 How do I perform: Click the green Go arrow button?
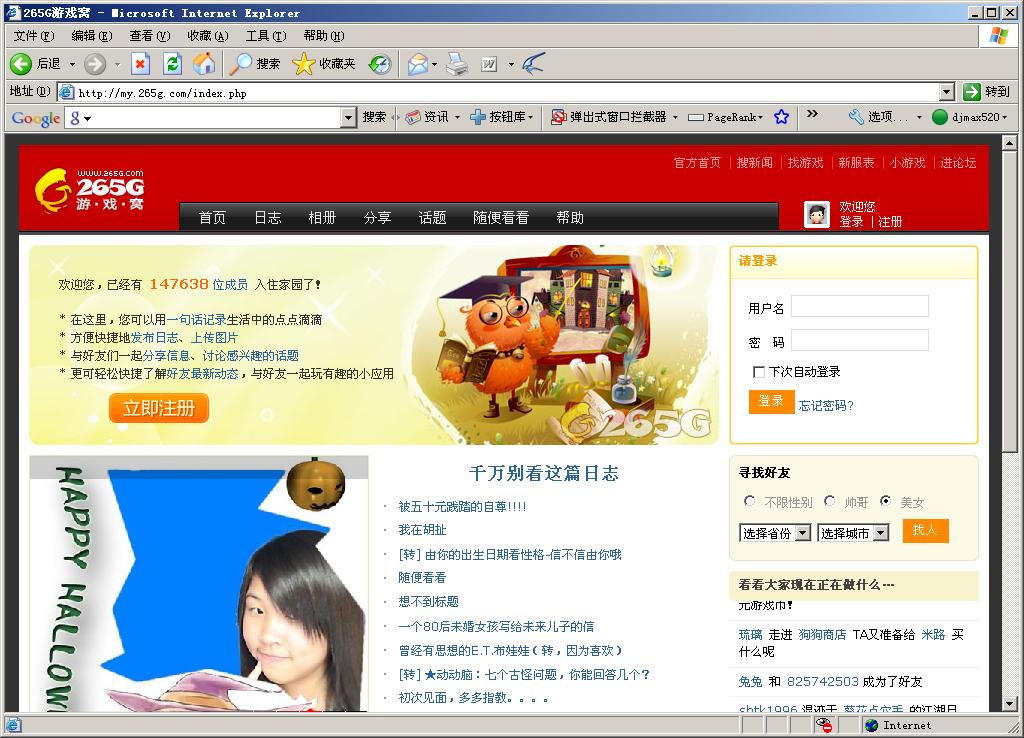pyautogui.click(x=972, y=92)
